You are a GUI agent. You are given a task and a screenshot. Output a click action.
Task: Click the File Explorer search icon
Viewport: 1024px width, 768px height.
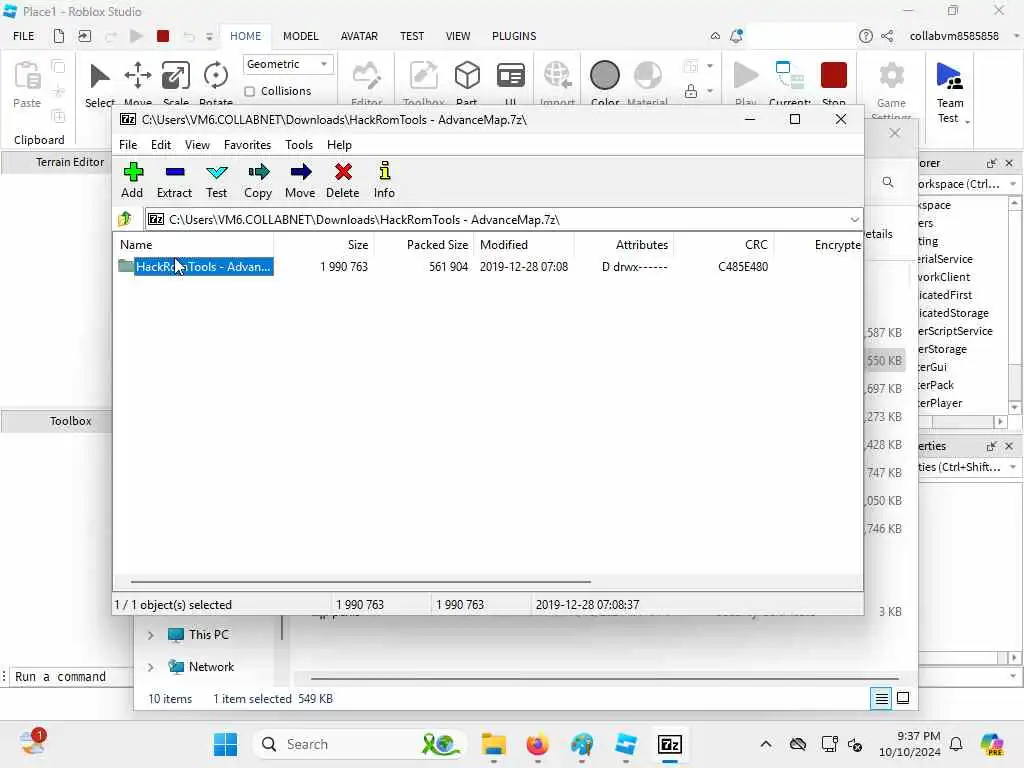[x=888, y=182]
